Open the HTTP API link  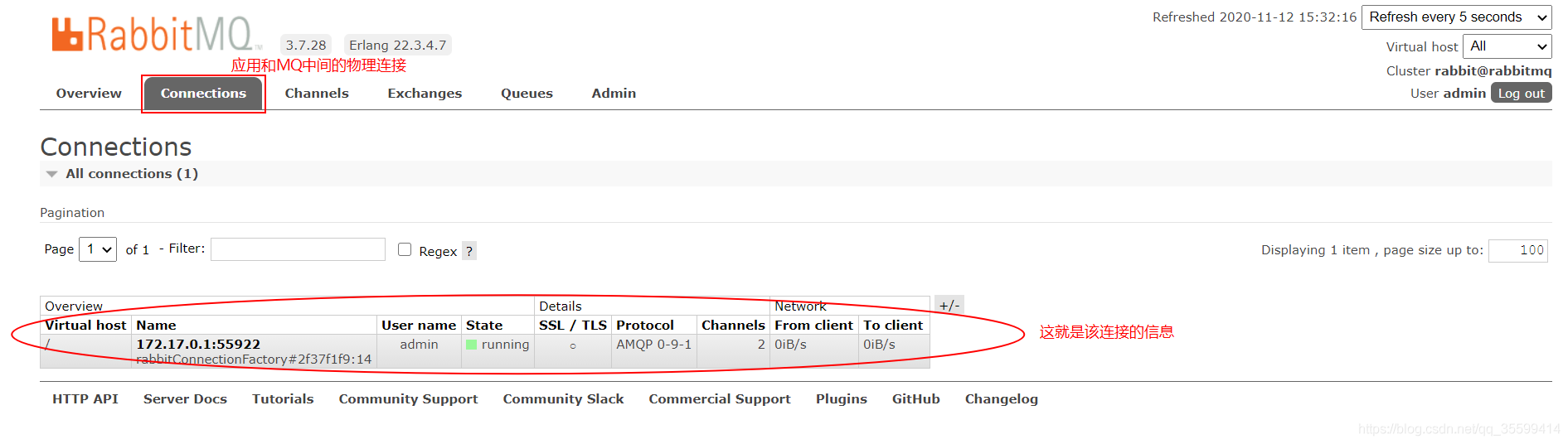(85, 399)
